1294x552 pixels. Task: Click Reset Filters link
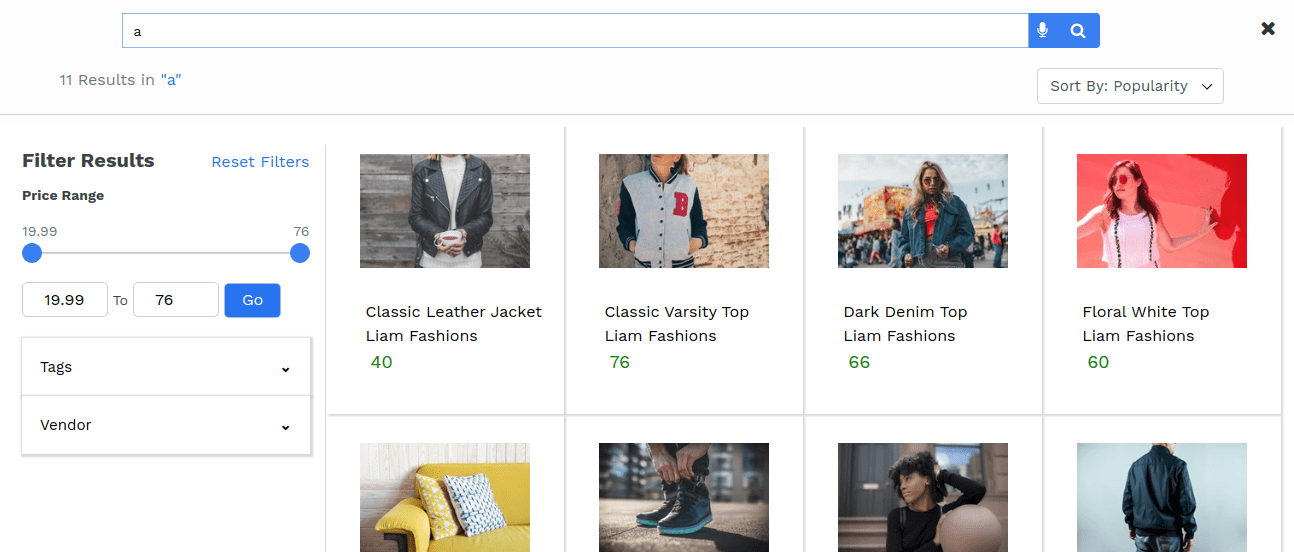[x=260, y=162]
